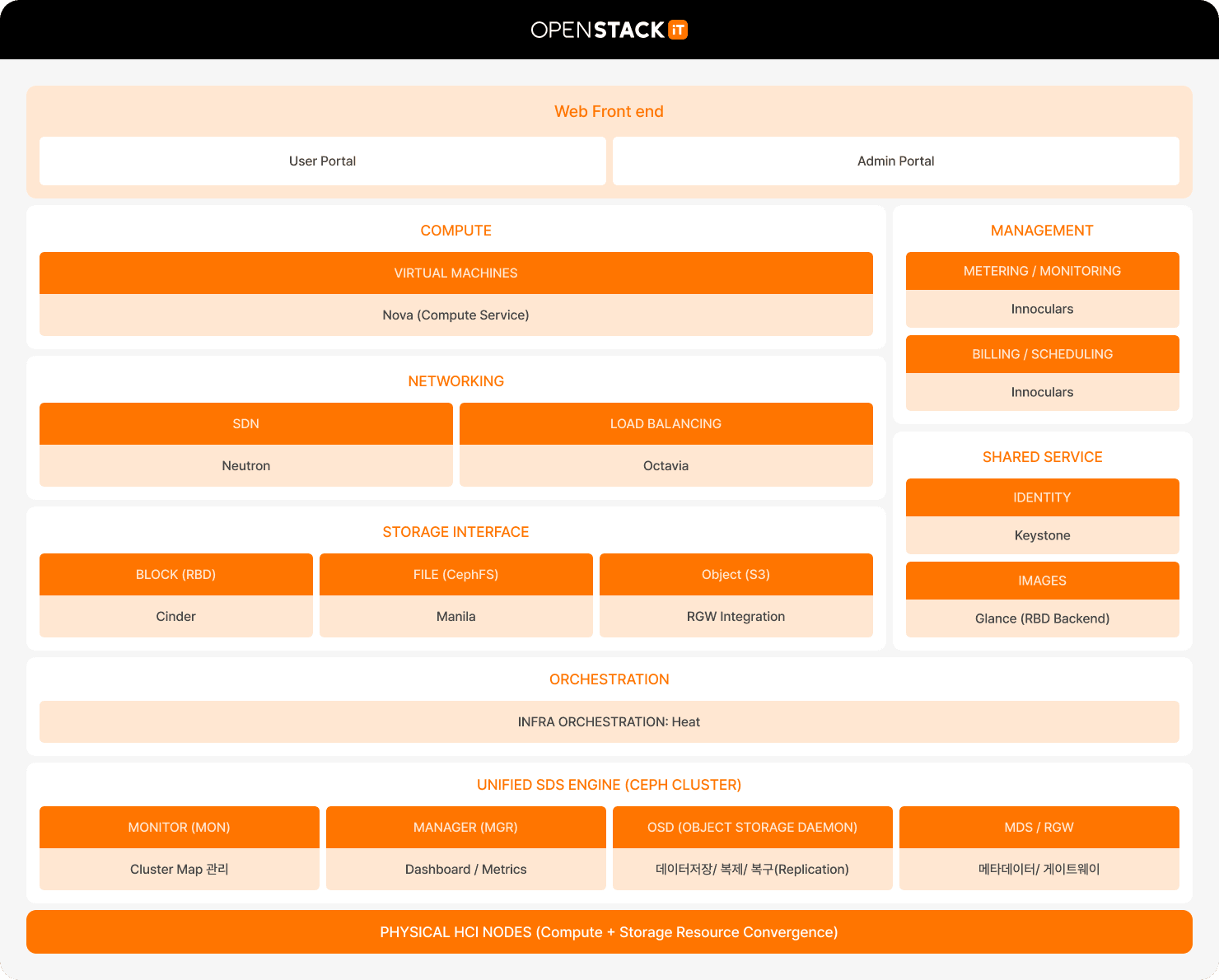
Task: Click 데이터저장/ 복제/ 복구(Replication) box
Action: (x=753, y=869)
